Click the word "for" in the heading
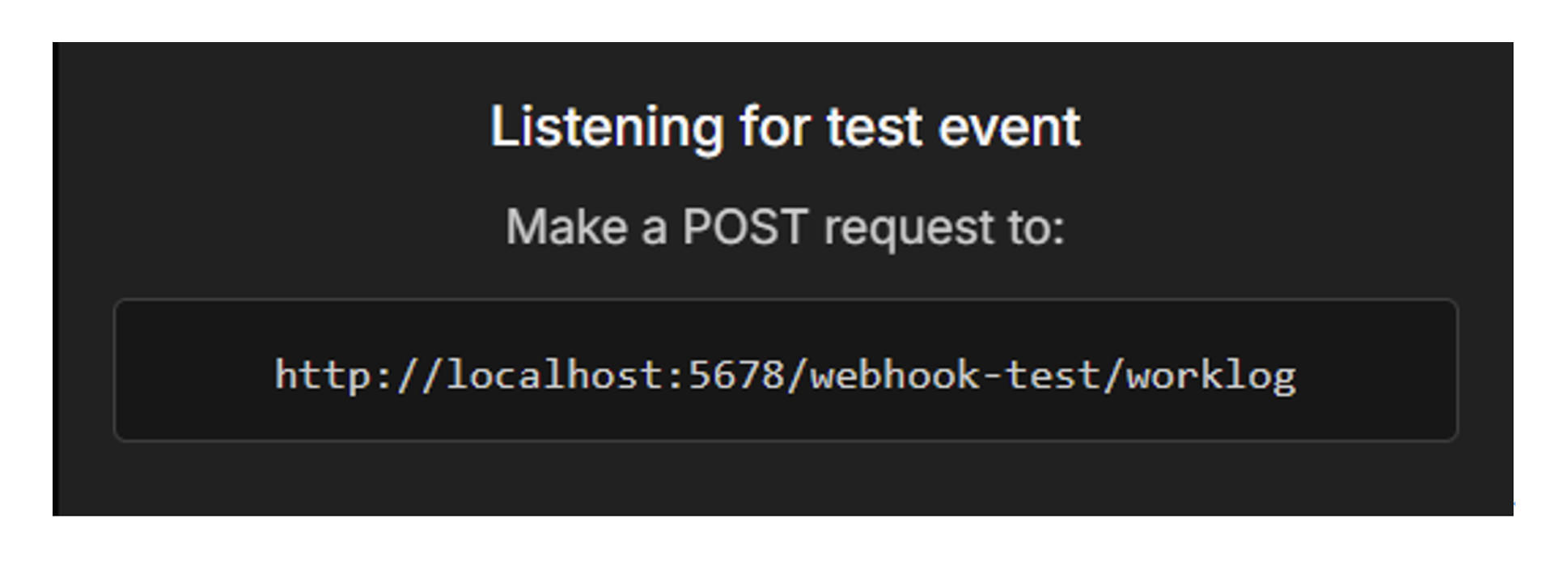This screenshot has height=561, width=1568. coord(774,127)
